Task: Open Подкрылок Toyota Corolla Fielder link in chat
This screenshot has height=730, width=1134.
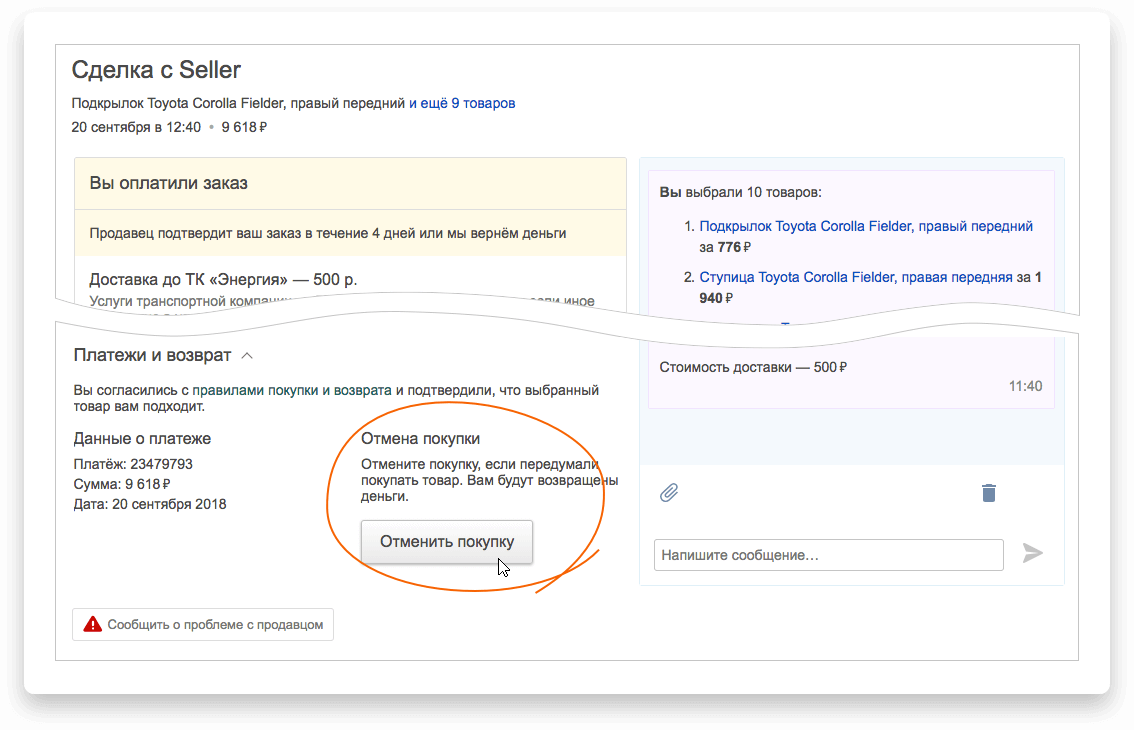Action: tap(866, 227)
